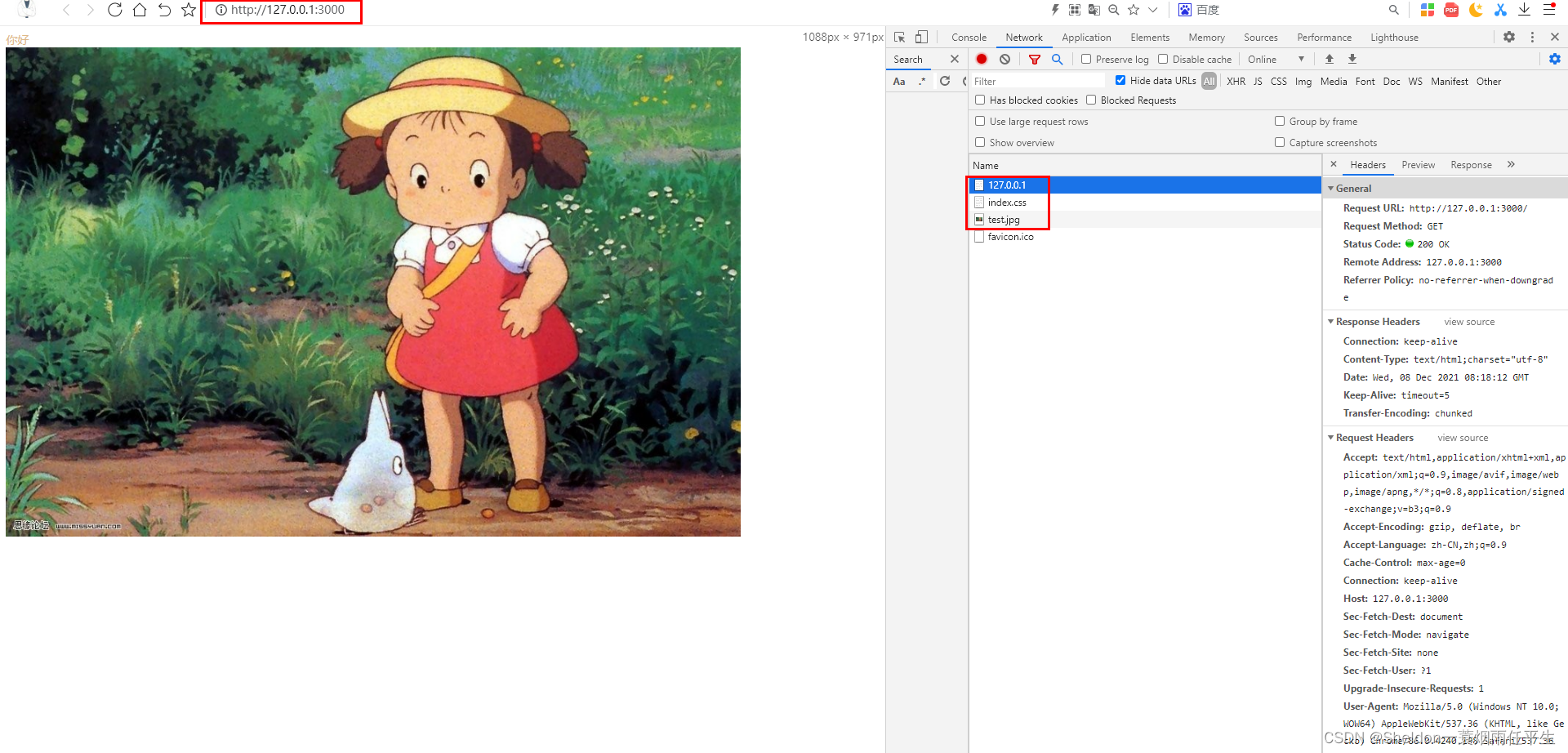Open the browser downloads arrow icon
The width and height of the screenshot is (1568, 753).
(x=1525, y=10)
